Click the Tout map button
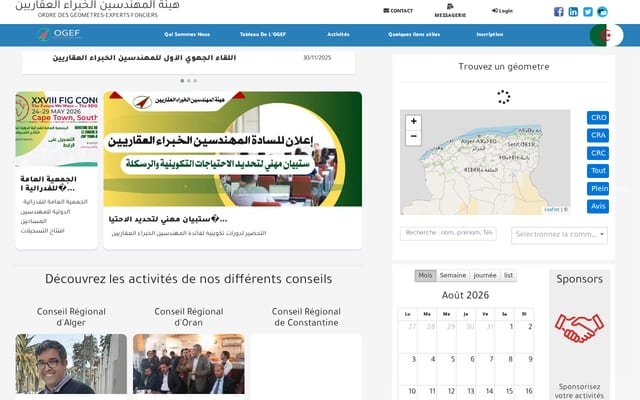Viewport: 640px width, 400px height. (x=598, y=171)
